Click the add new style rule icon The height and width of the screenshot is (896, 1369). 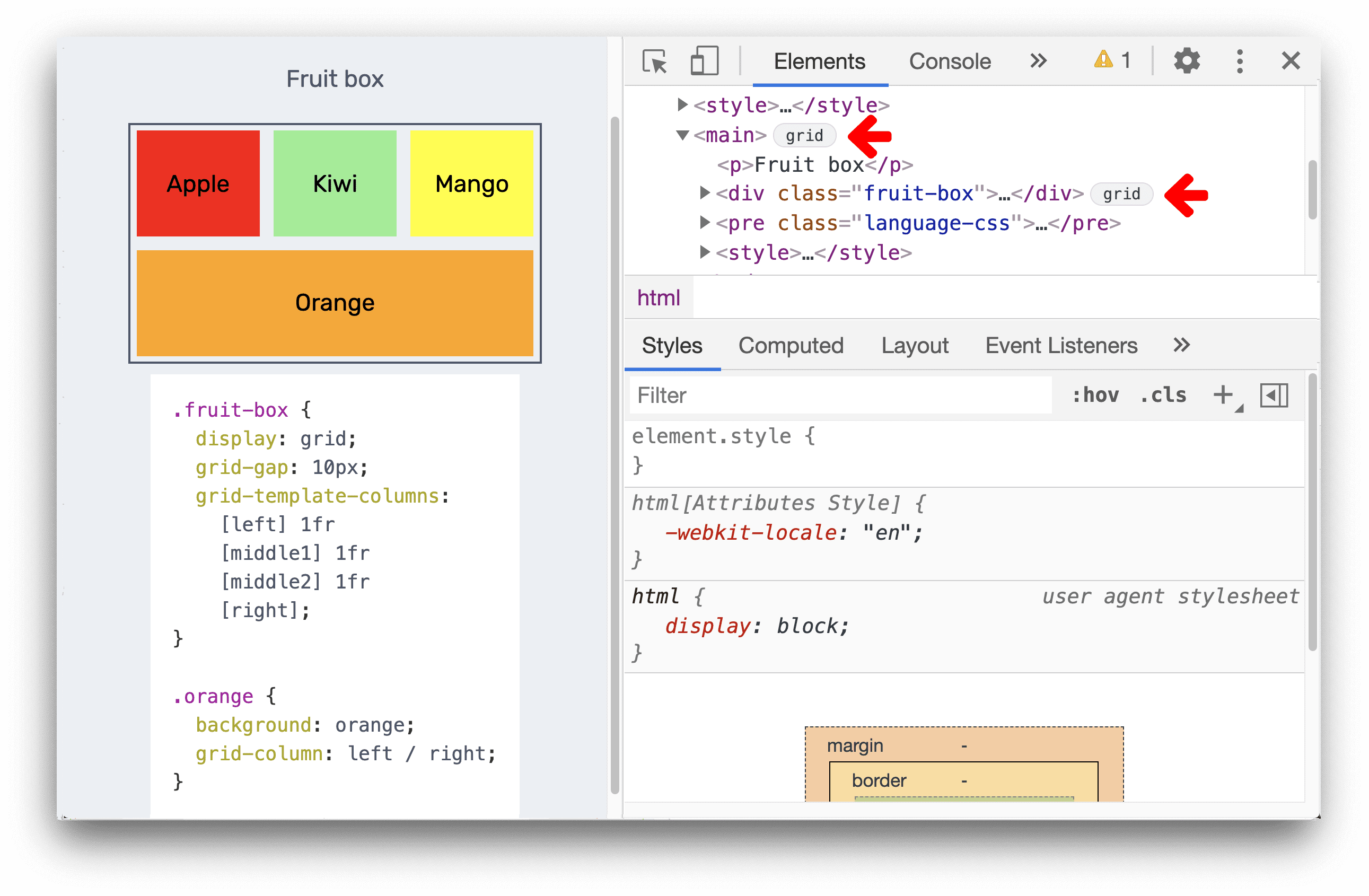tap(1224, 395)
